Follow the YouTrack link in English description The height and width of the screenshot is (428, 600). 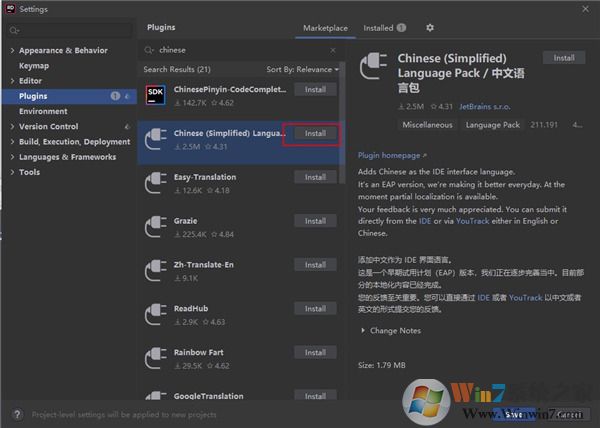(x=473, y=221)
